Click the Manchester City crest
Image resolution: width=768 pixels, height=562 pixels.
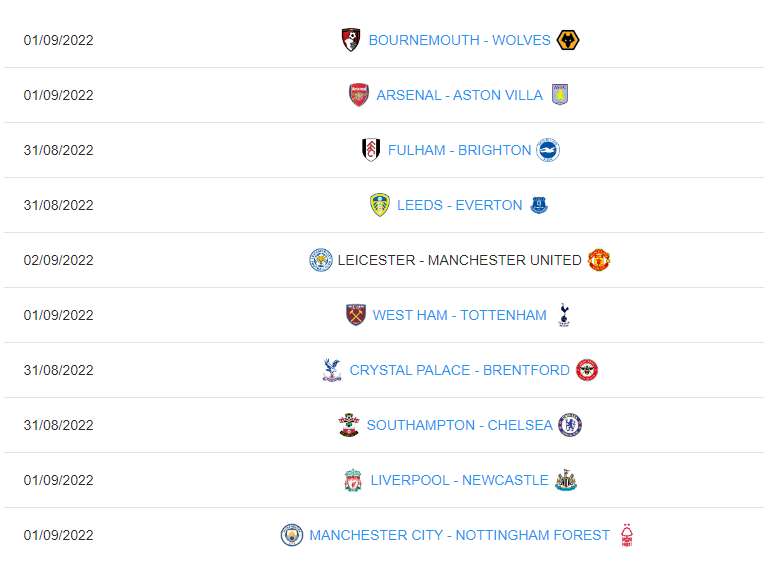coord(291,535)
